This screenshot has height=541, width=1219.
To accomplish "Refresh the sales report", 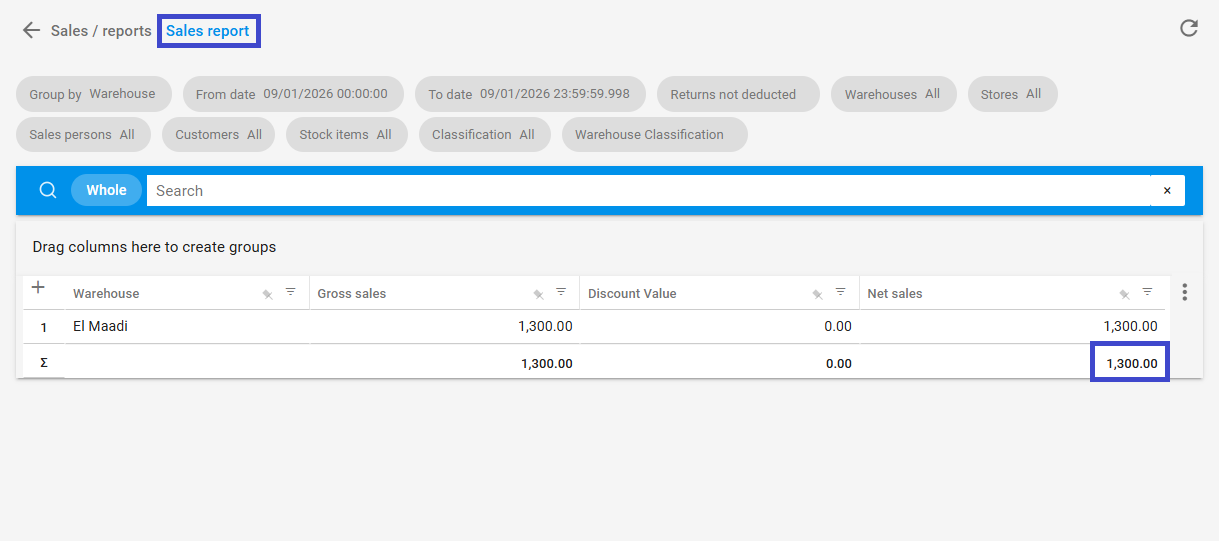I will tap(1189, 28).
